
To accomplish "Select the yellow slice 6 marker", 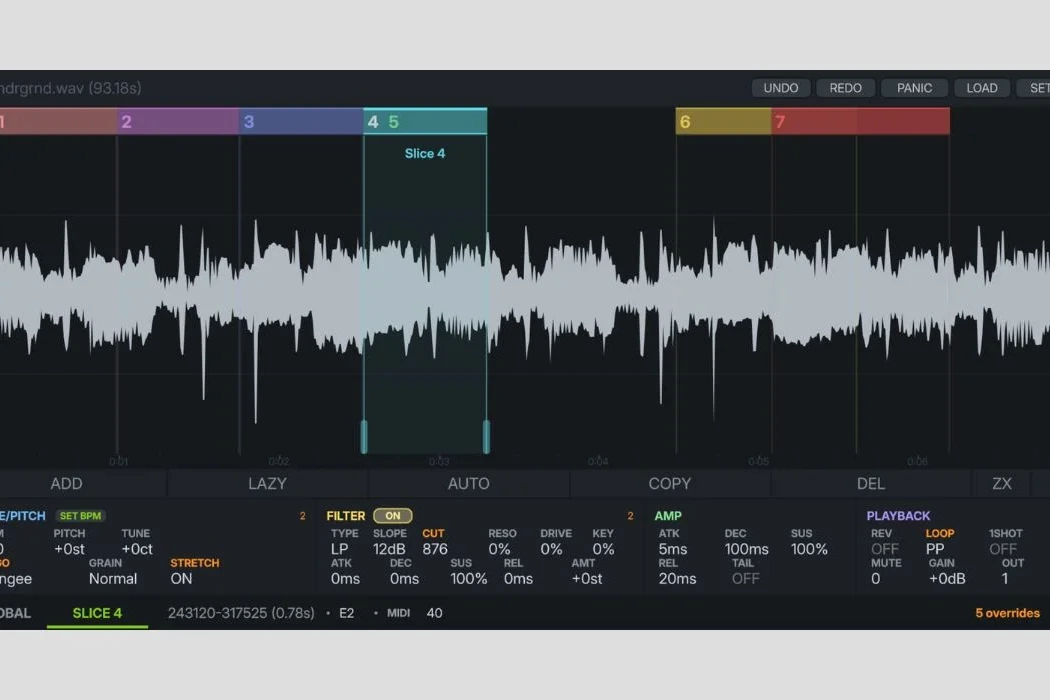I will [722, 122].
